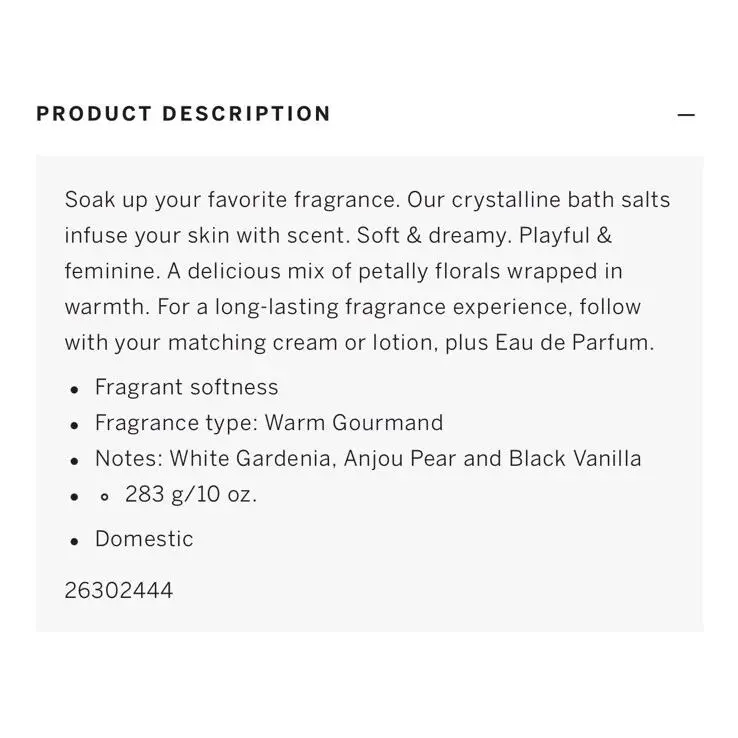Click the 'Fragrance type: Warm Gourmand' line
This screenshot has height=738, width=738.
[269, 423]
